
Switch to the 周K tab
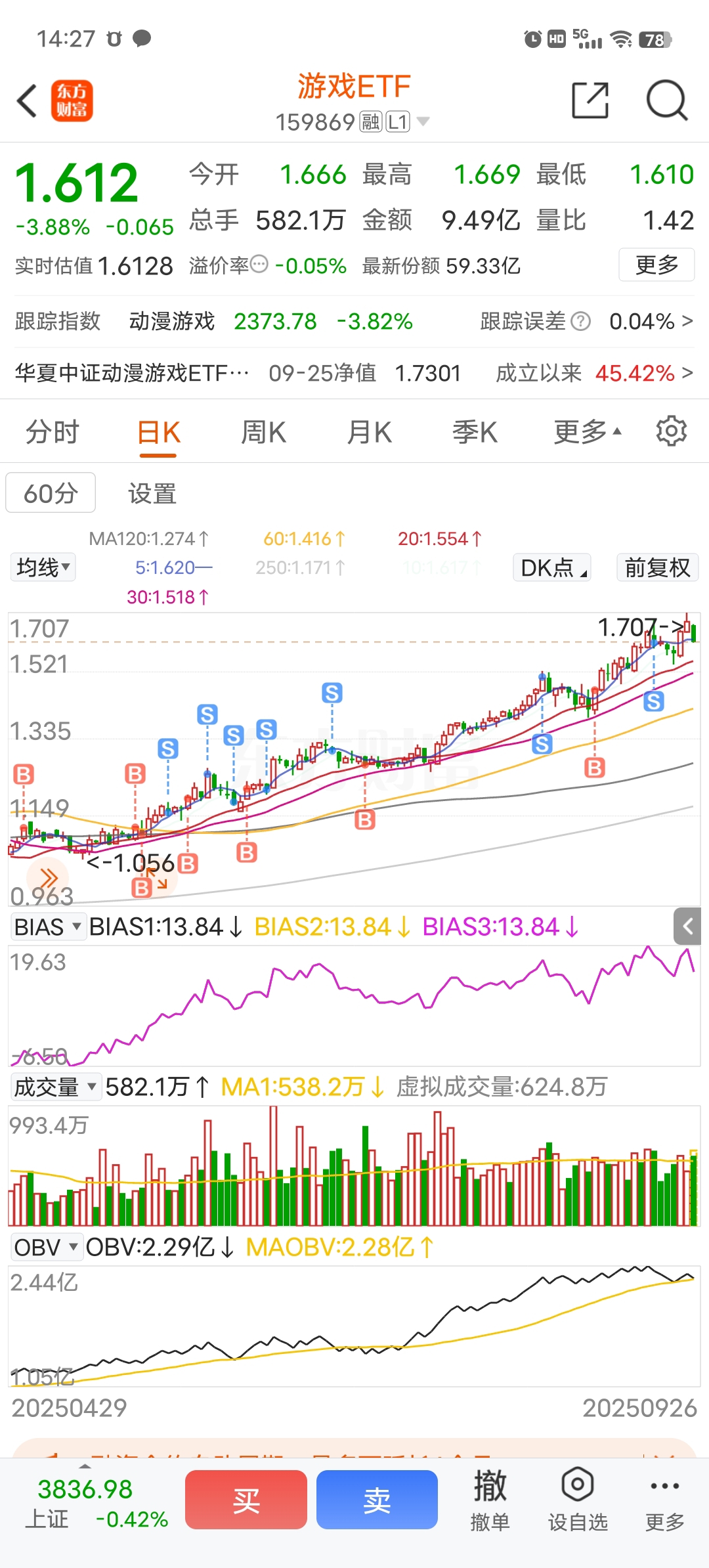coord(263,432)
